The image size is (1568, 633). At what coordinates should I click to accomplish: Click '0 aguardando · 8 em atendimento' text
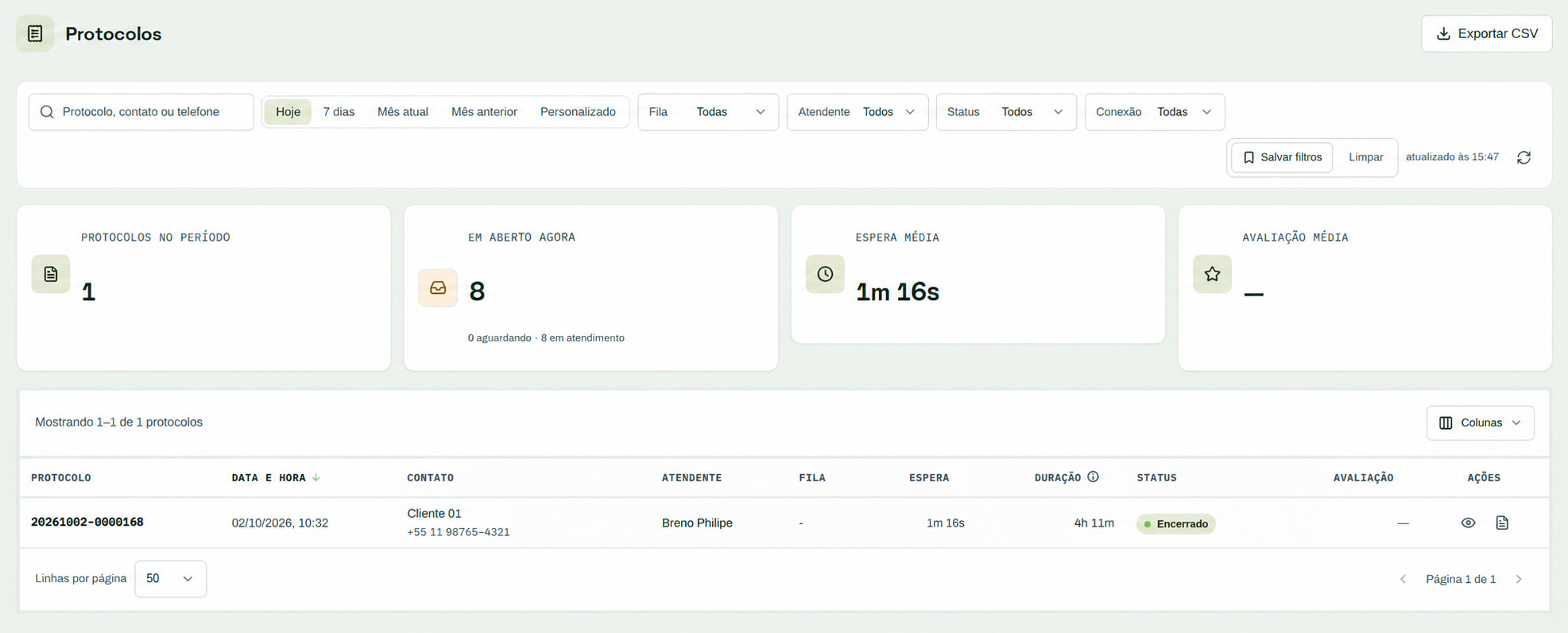click(x=546, y=338)
